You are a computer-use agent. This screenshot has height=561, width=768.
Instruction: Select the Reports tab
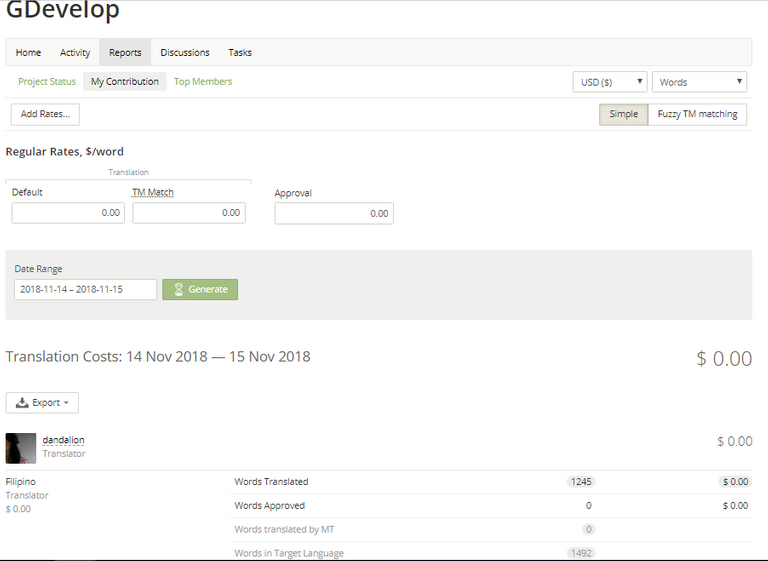pyautogui.click(x=125, y=52)
